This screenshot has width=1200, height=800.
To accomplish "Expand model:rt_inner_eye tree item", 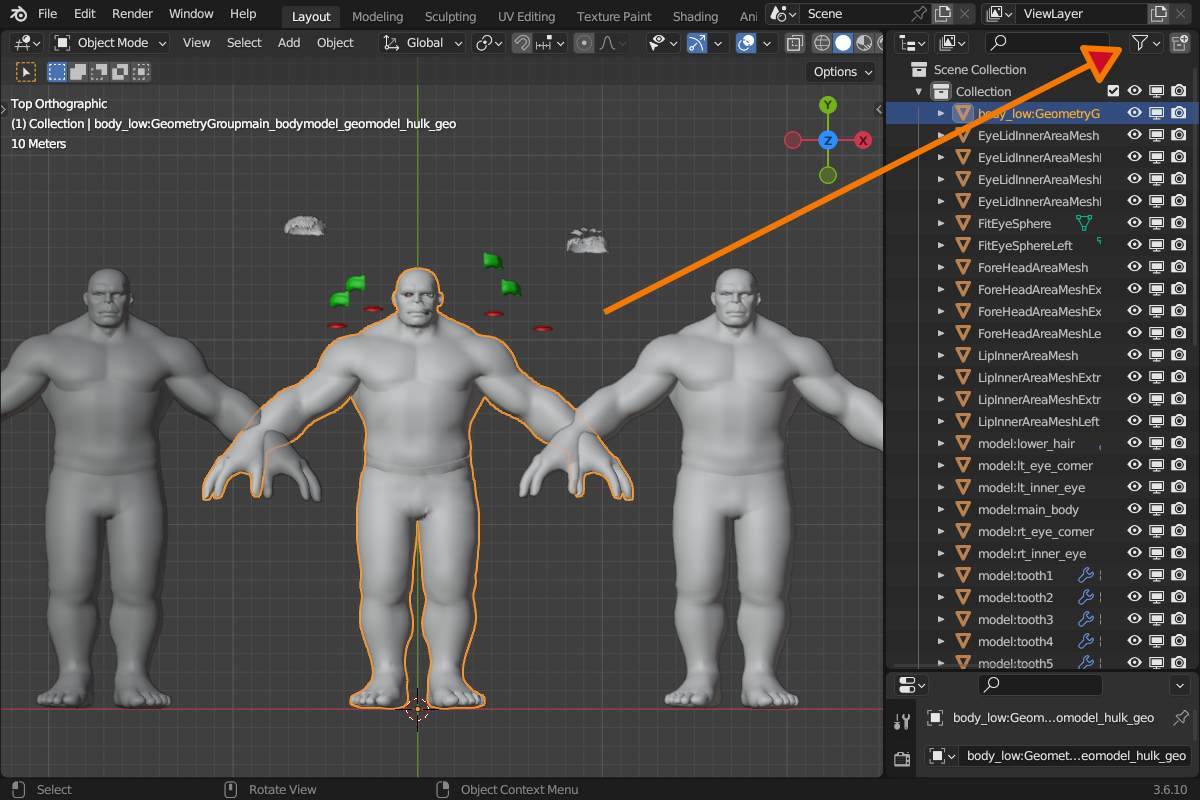I will click(941, 553).
